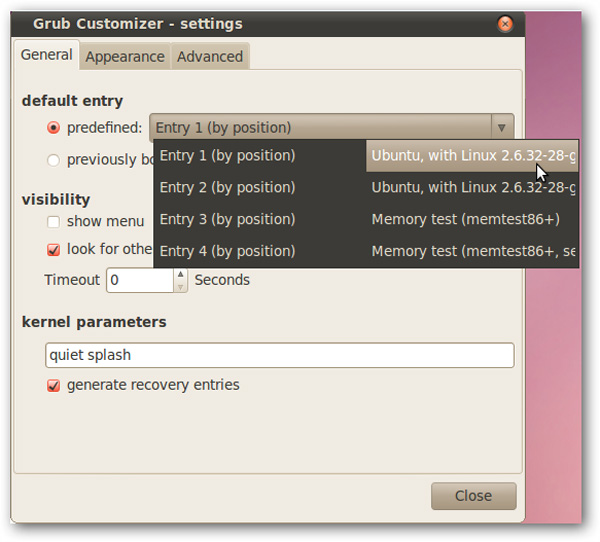Image resolution: width=600 pixels, height=542 pixels.
Task: Click the kernel parameters text field
Action: click(x=280, y=355)
